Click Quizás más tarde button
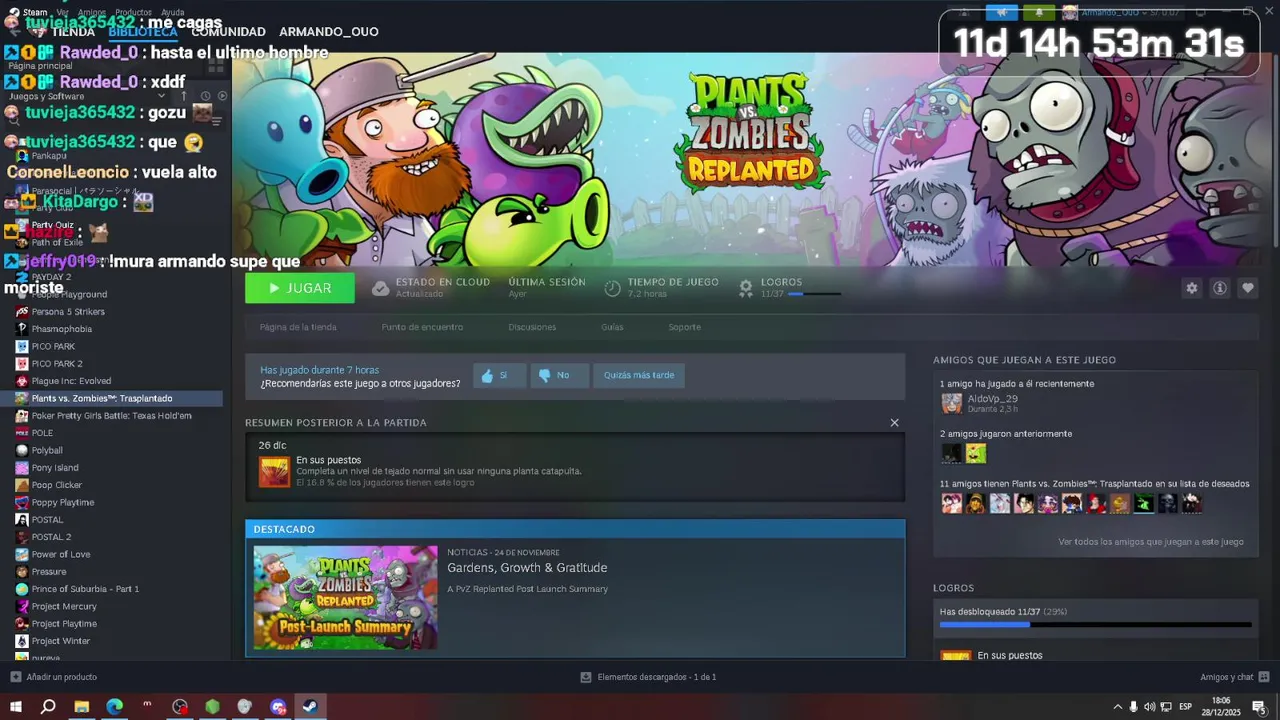Image resolution: width=1280 pixels, height=720 pixels. [x=639, y=375]
